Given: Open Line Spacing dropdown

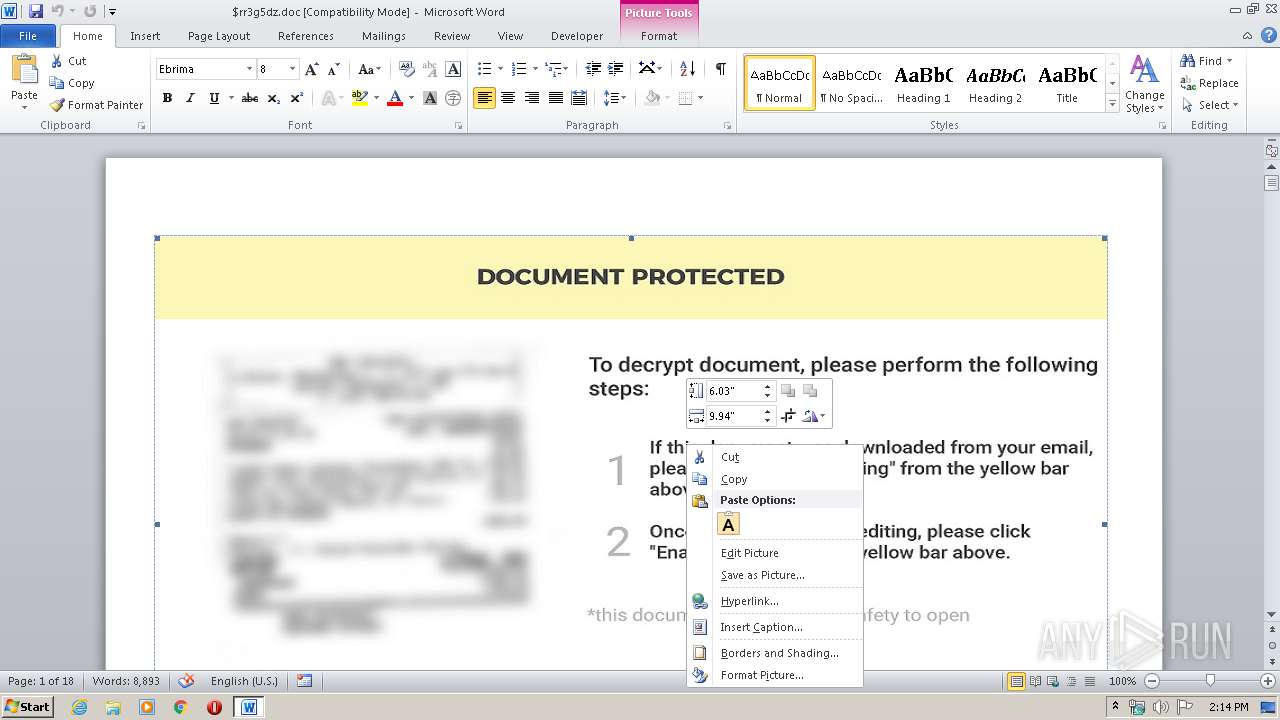Looking at the screenshot, I should (x=615, y=98).
